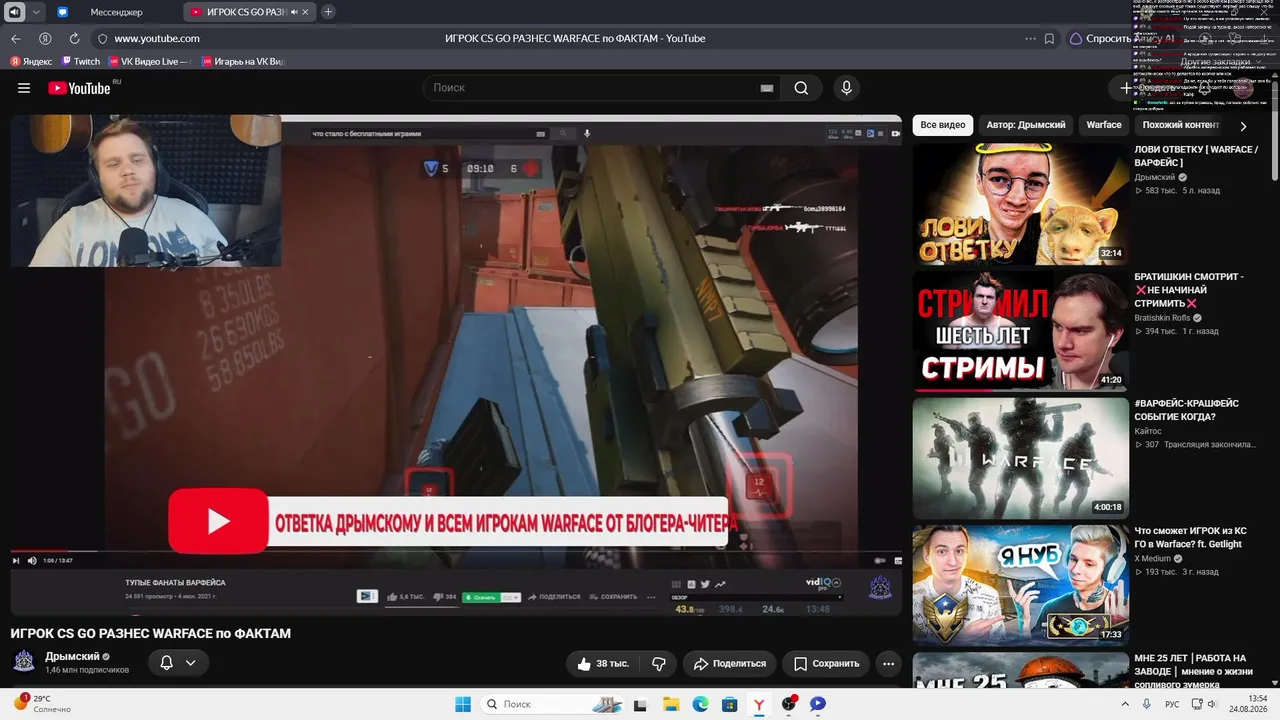Filter by Автор: Дрымский chip
The width and height of the screenshot is (1280, 720).
1026,125
